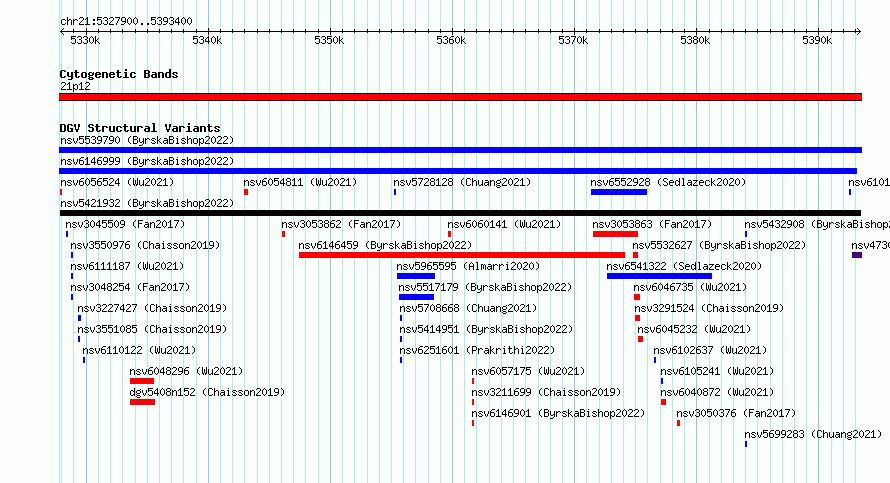This screenshot has height=483, width=890.
Task: Click the nsv6146999 (ByrskaBishop2022) label
Action: [147, 161]
